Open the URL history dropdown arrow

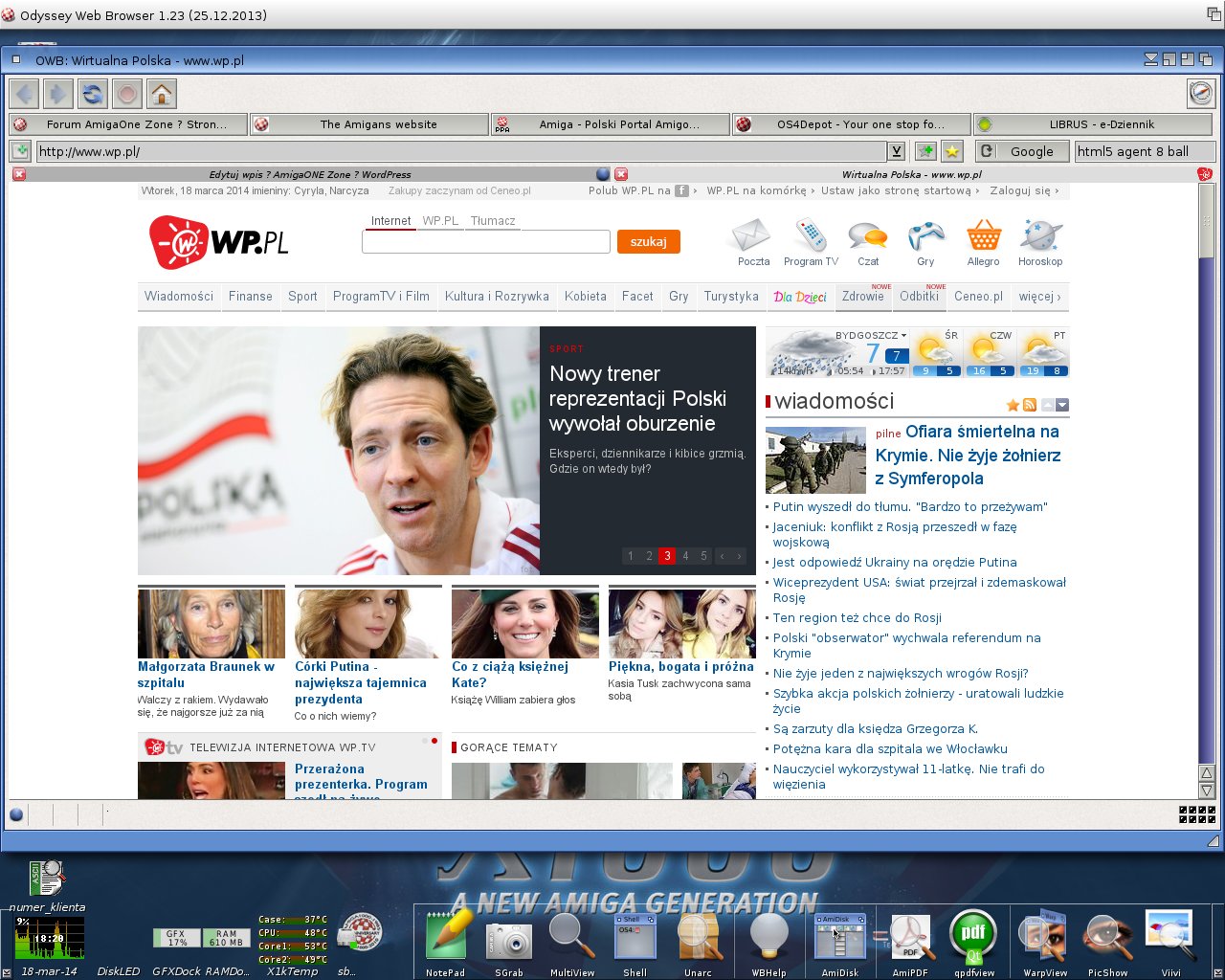pyautogui.click(x=896, y=151)
